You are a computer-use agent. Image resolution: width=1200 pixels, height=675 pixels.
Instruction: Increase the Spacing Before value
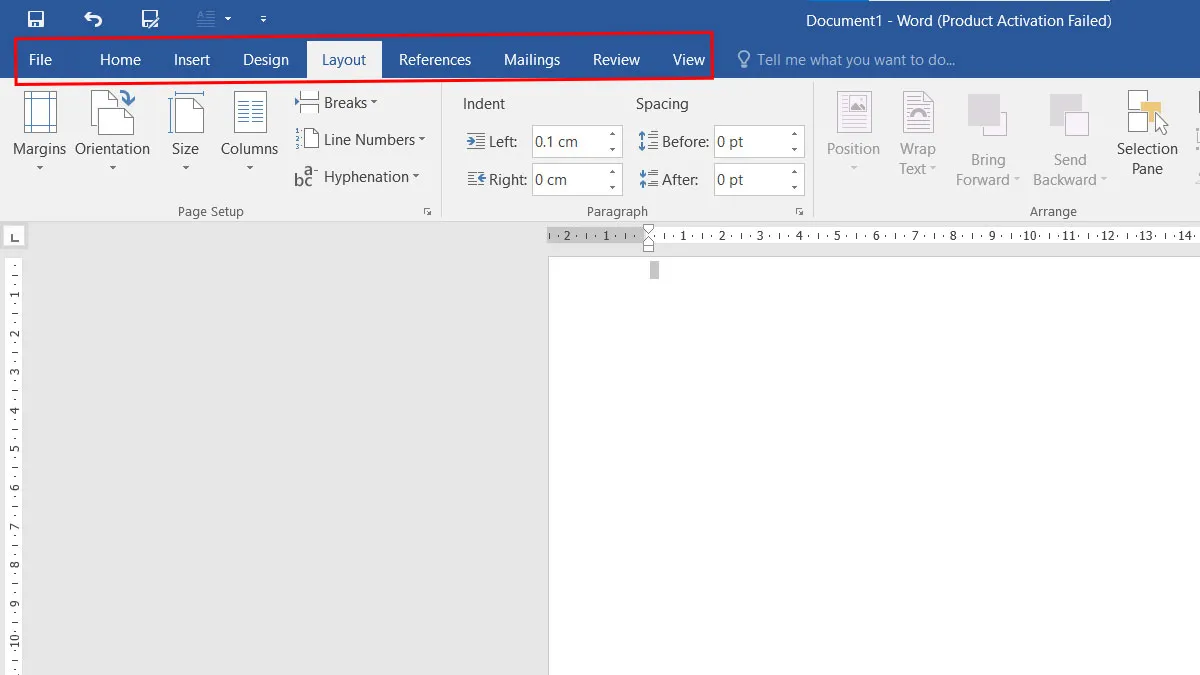point(796,135)
